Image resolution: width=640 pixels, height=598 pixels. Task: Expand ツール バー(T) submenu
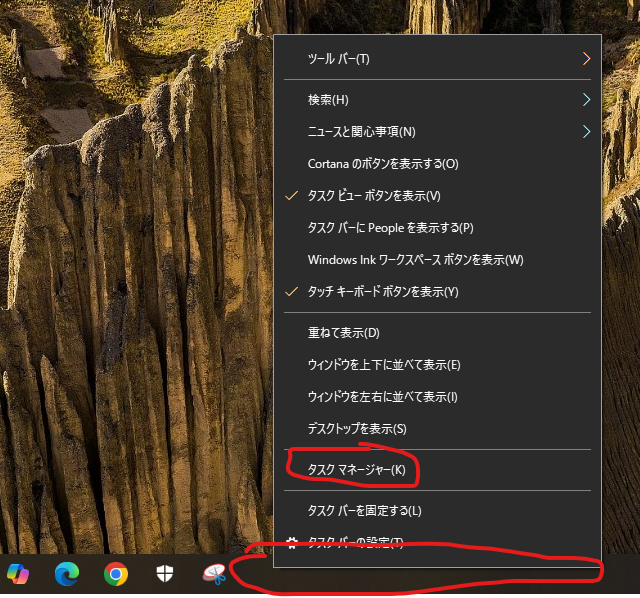click(x=437, y=59)
